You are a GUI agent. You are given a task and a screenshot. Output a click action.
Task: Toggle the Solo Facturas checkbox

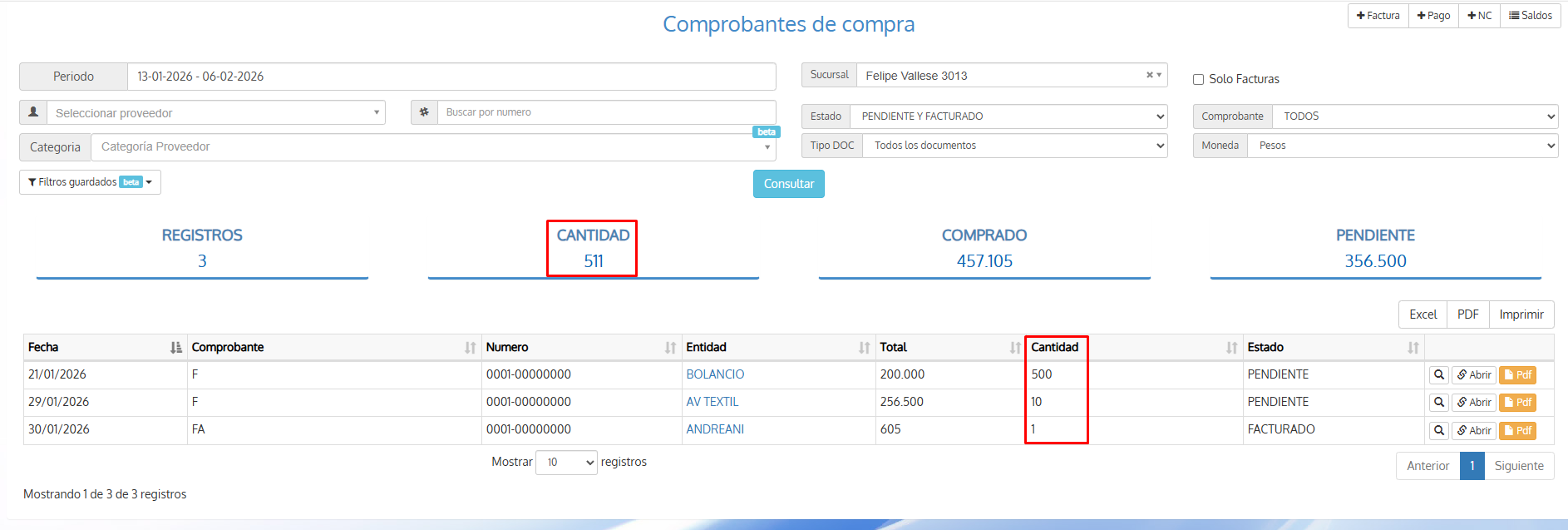1198,80
